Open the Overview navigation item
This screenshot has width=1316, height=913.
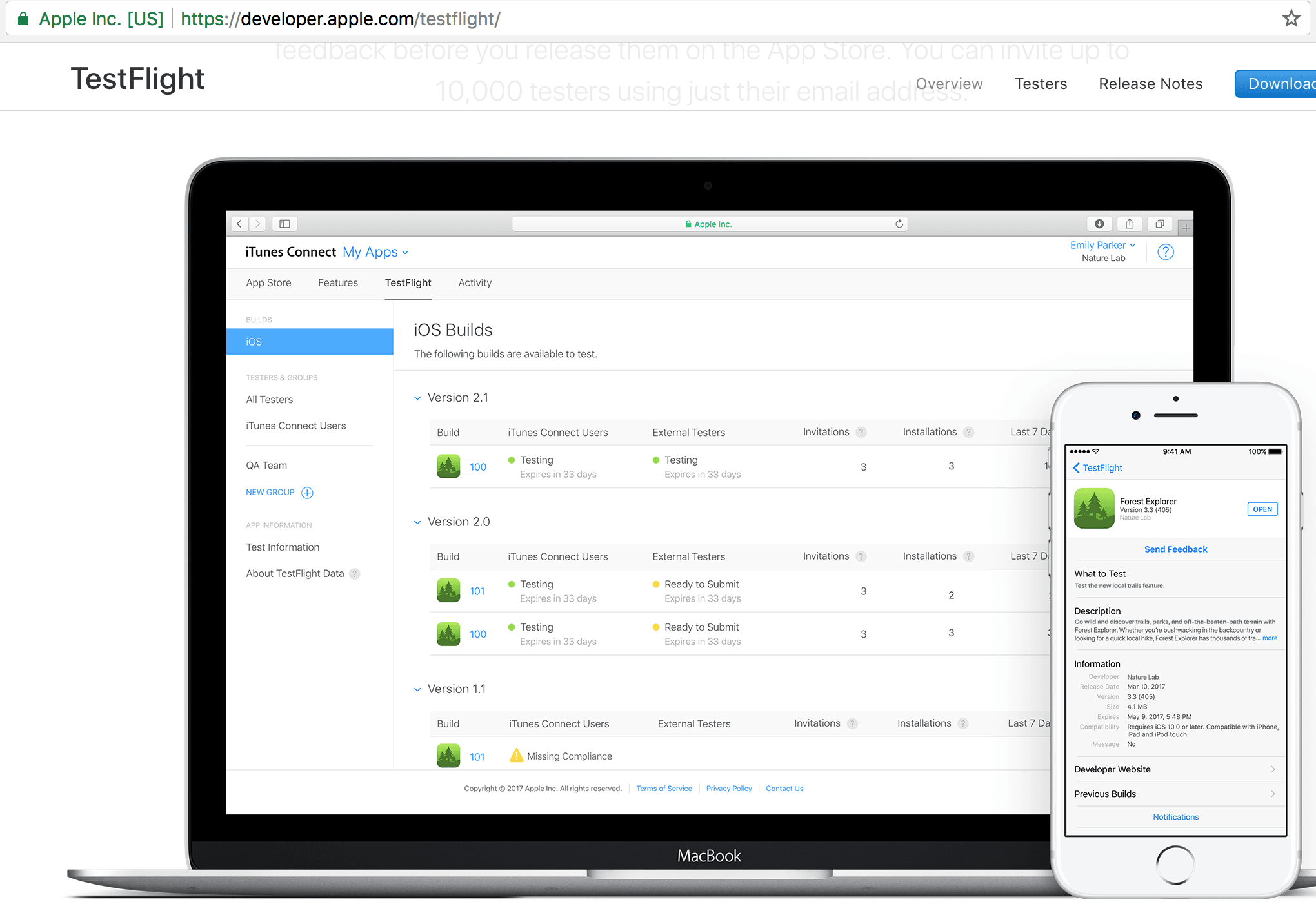click(x=949, y=84)
